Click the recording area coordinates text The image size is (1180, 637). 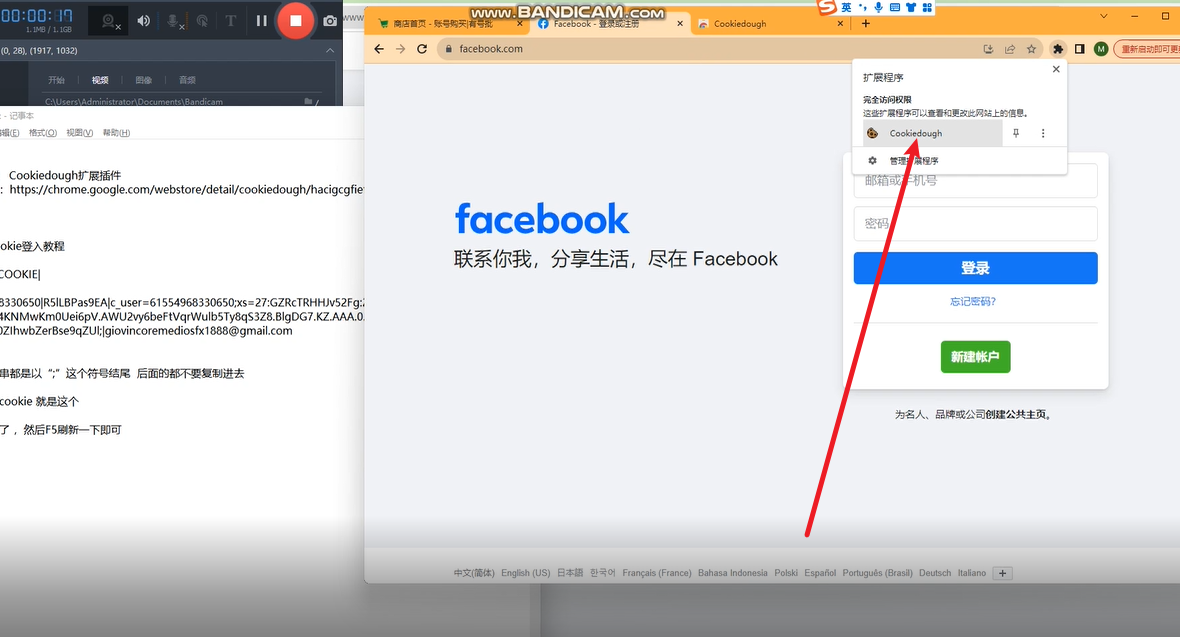coord(39,50)
